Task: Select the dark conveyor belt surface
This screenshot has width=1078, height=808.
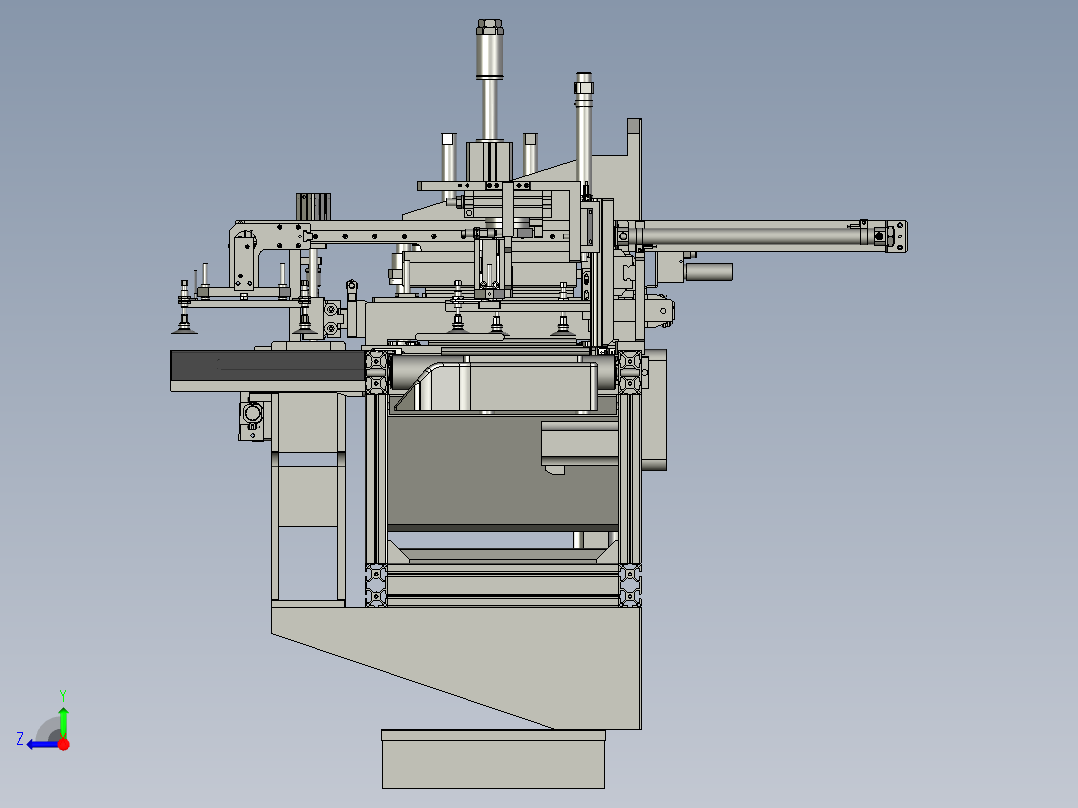Action: 268,366
